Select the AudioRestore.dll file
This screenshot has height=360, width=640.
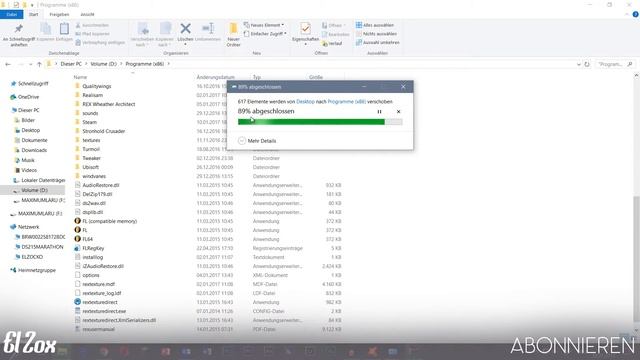pyautogui.click(x=97, y=185)
